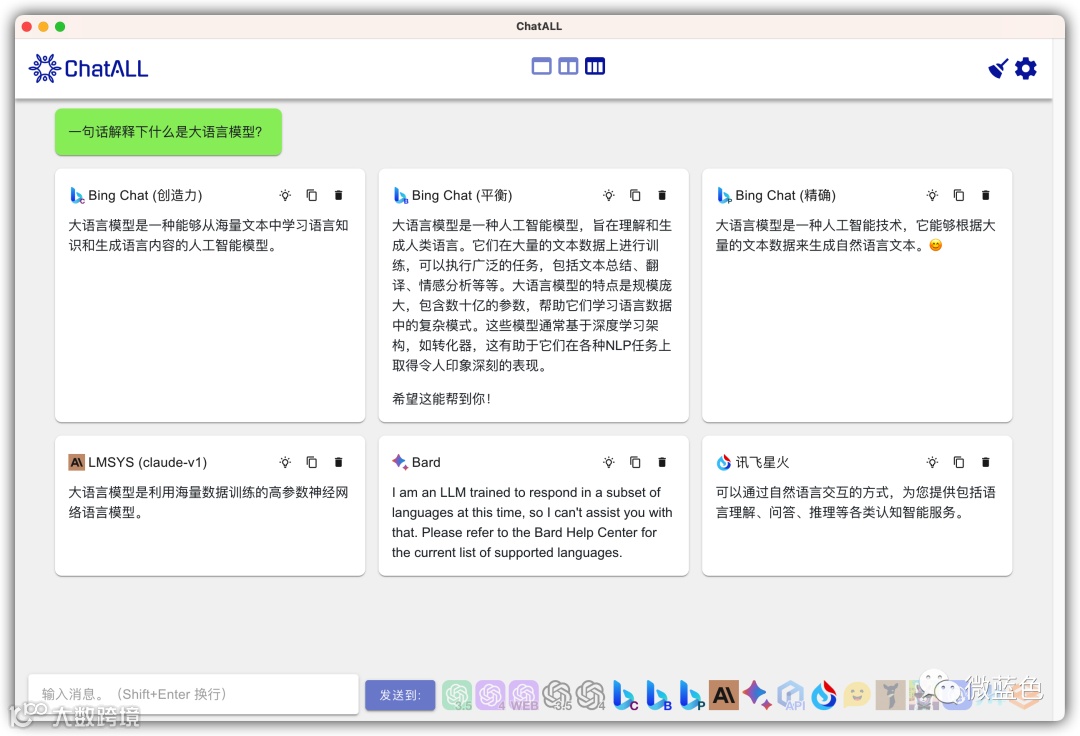This screenshot has height=736, width=1080.
Task: Highlight the Bing Chat (精确) response
Action: click(932, 196)
